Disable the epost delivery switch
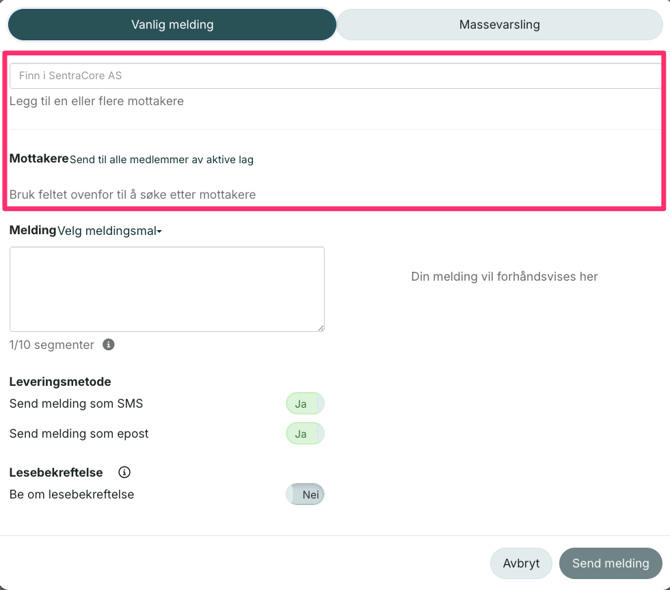Screen dimensions: 670x590 [x=304, y=434]
